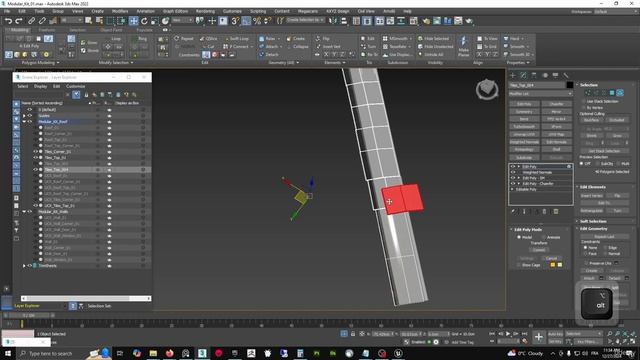Enable the Show Cage checkbox
Screen dimensions: 640x360
tap(519, 265)
